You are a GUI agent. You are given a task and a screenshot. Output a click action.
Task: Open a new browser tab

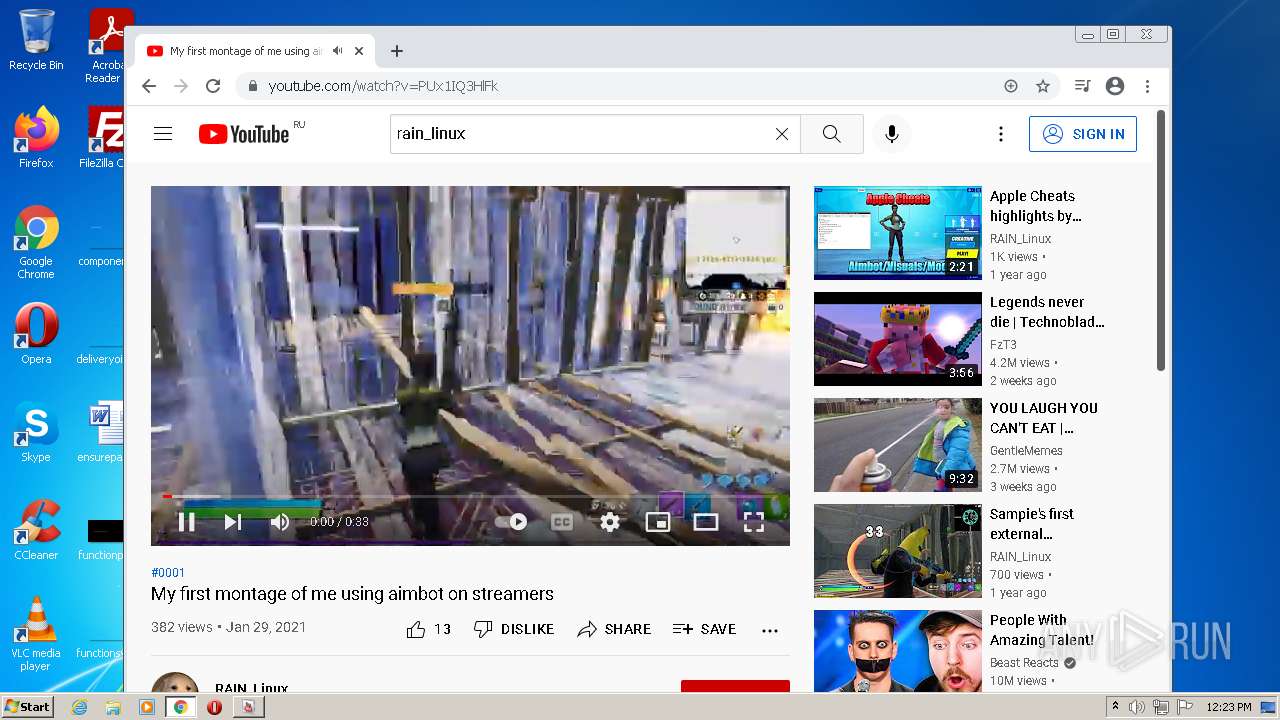click(397, 51)
